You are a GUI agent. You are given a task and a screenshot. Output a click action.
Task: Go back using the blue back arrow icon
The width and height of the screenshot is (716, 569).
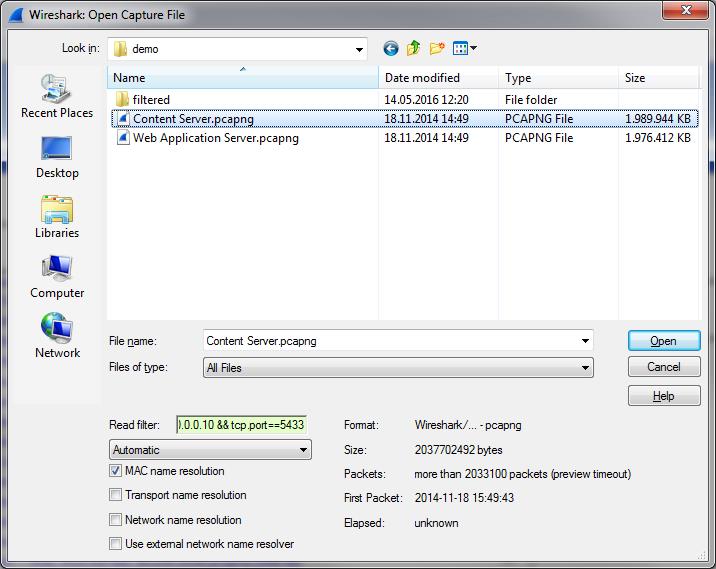[x=391, y=48]
